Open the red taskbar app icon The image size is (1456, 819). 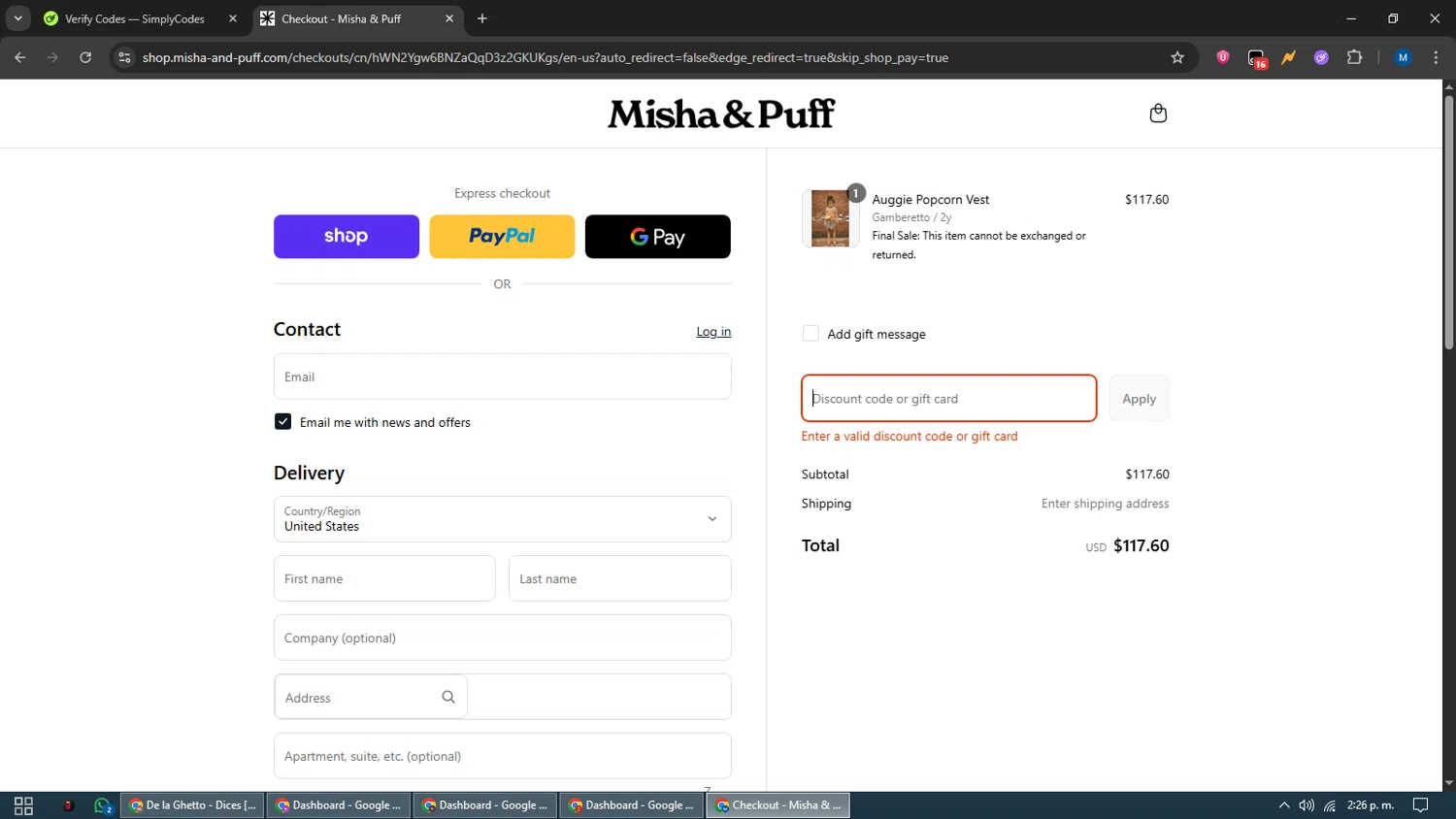click(68, 805)
